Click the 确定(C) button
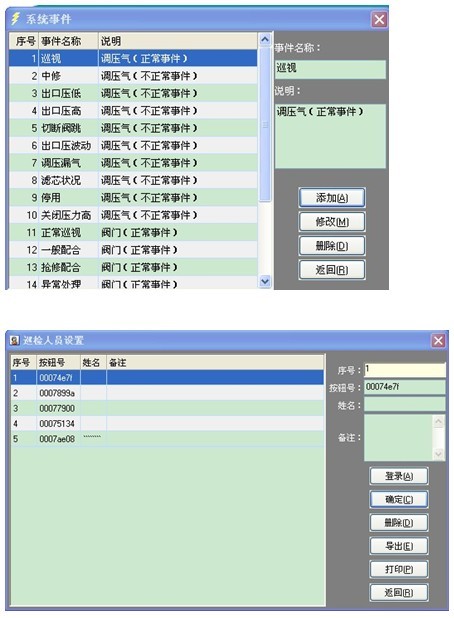The width and height of the screenshot is (454, 618). pyautogui.click(x=399, y=499)
